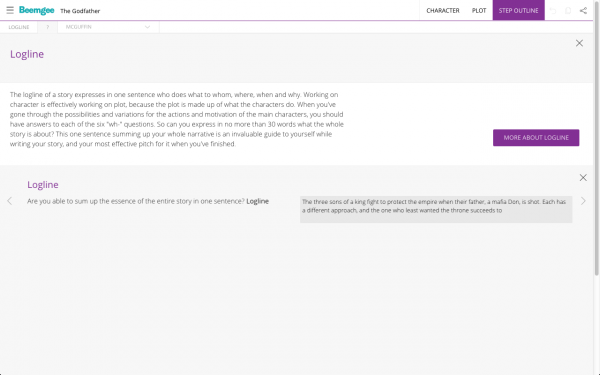Click the Beemgee logo
Image resolution: width=600 pixels, height=375 pixels.
click(37, 10)
